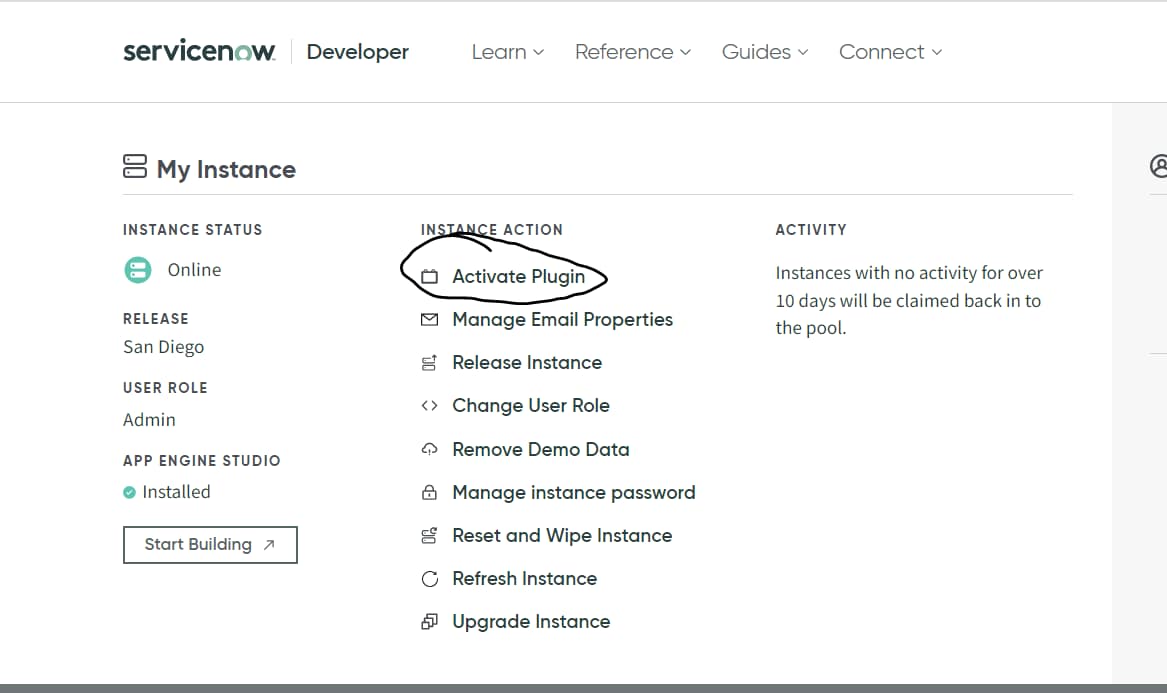
Task: Open Manage instance password
Action: [574, 493]
